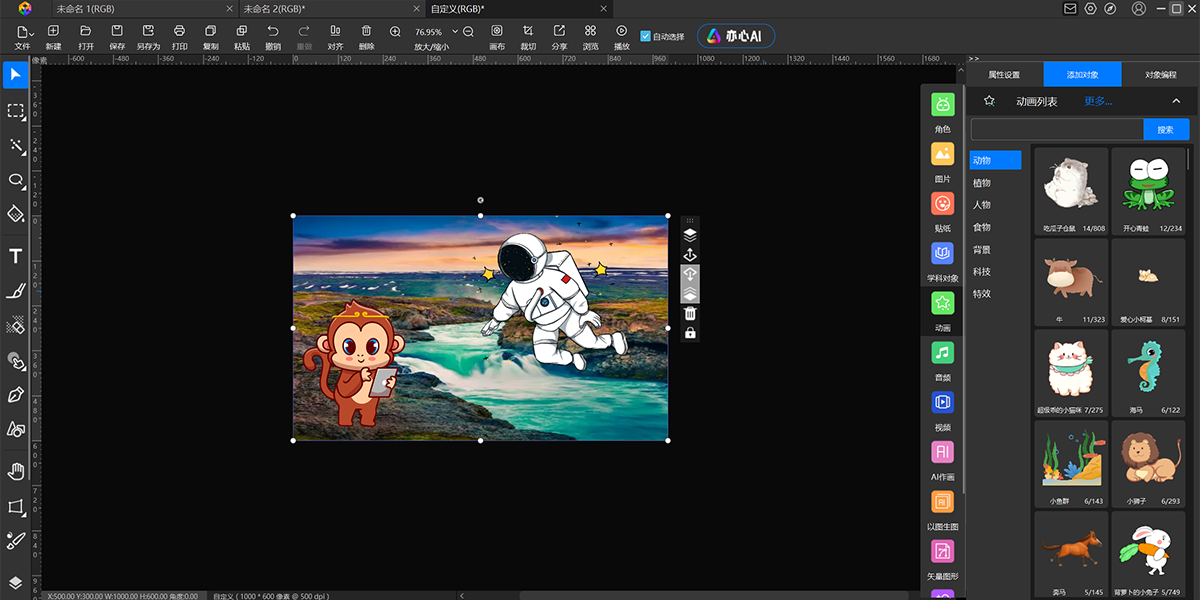Switch to the 属性设置 tab
Screen dimensions: 1200x600
[1004, 75]
